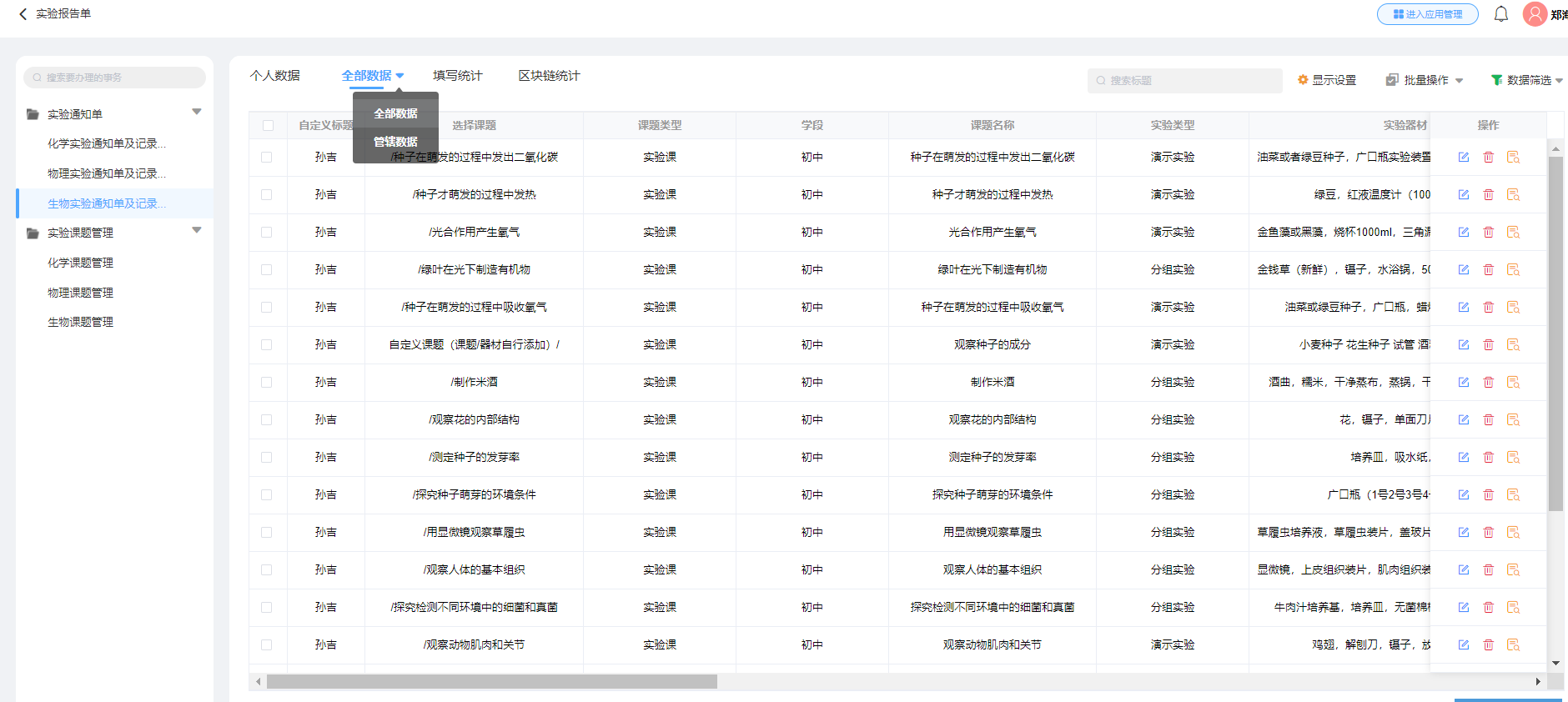Click the 显示设置 gear icon
This screenshot has width=1568, height=702.
pos(1303,80)
